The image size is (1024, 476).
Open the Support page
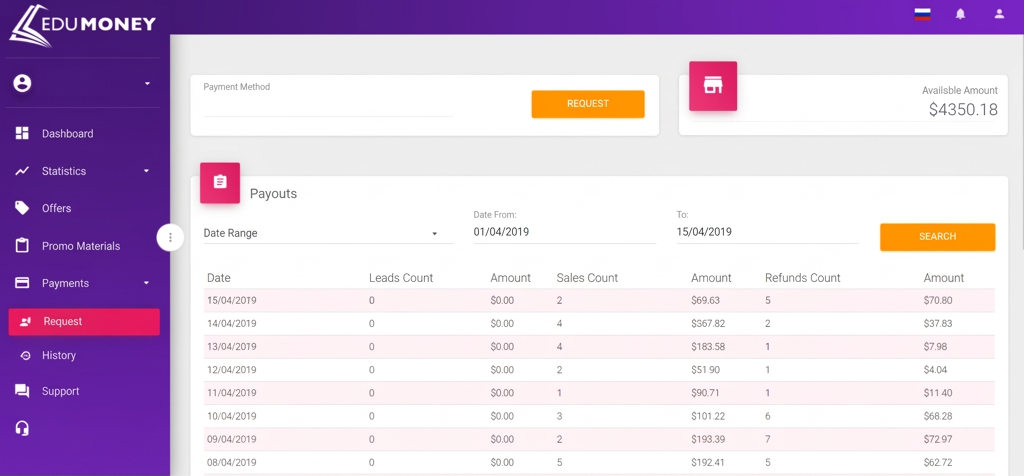coord(61,391)
